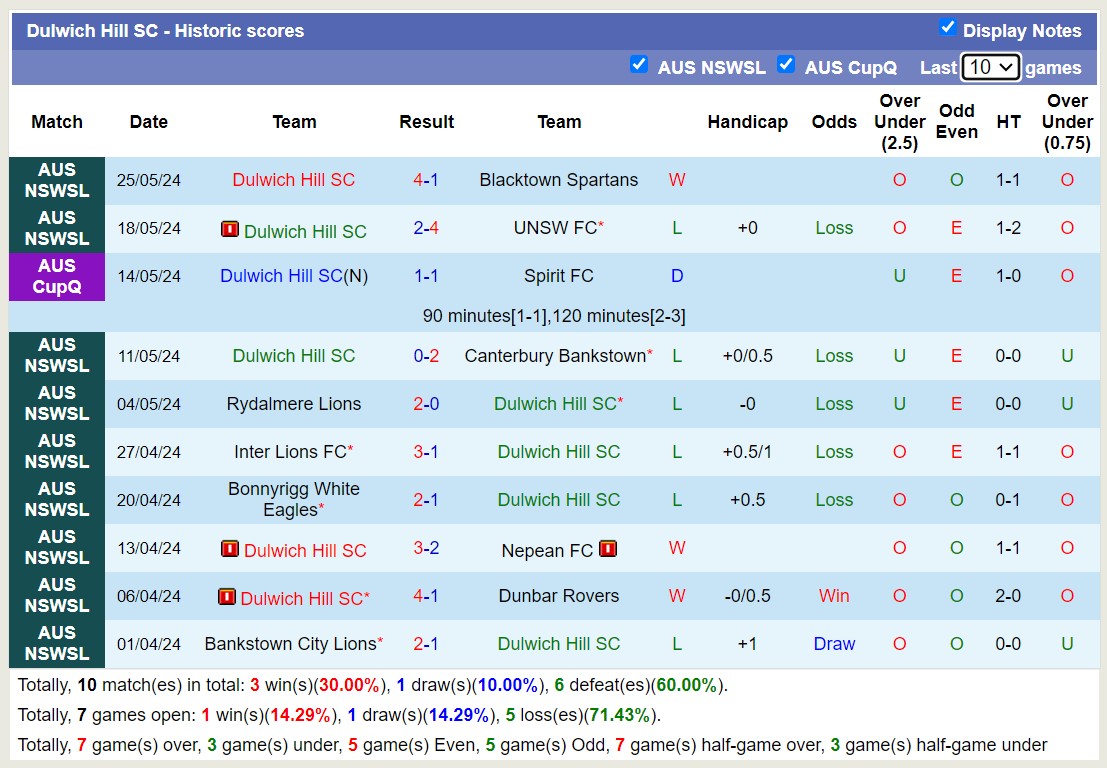Screen dimensions: 1107x768
Task: Click red card icon on 06/04/24 Dulwich Hill SC
Action: coord(227,597)
